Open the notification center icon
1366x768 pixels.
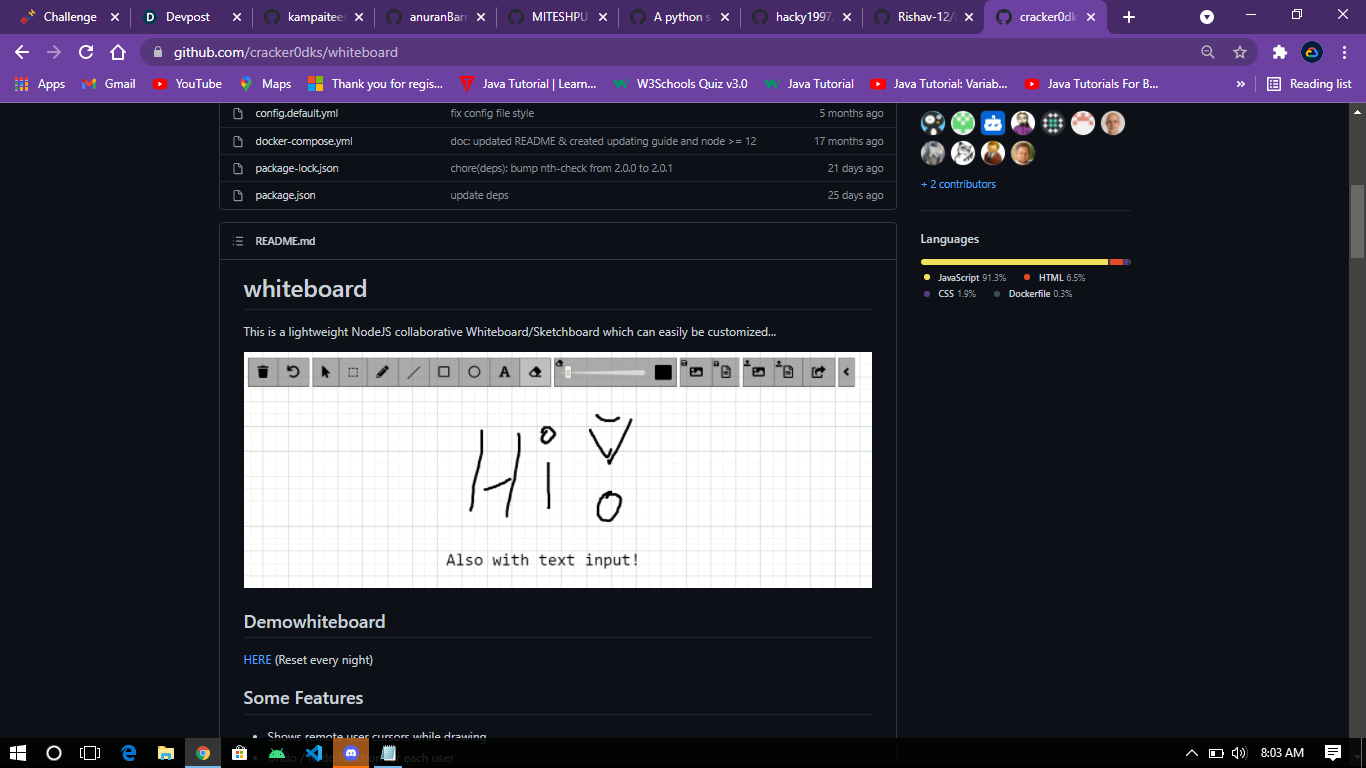coord(1333,753)
